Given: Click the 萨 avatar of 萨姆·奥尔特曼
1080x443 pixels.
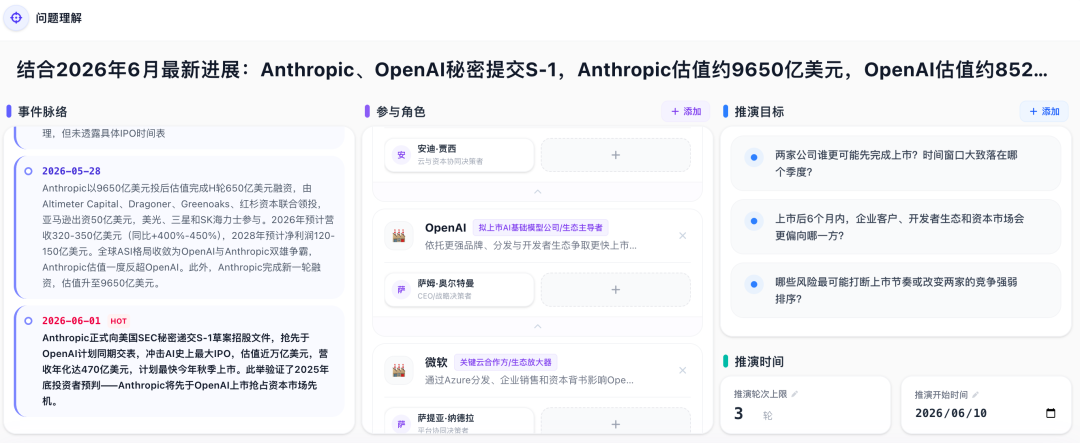Looking at the screenshot, I should (402, 290).
